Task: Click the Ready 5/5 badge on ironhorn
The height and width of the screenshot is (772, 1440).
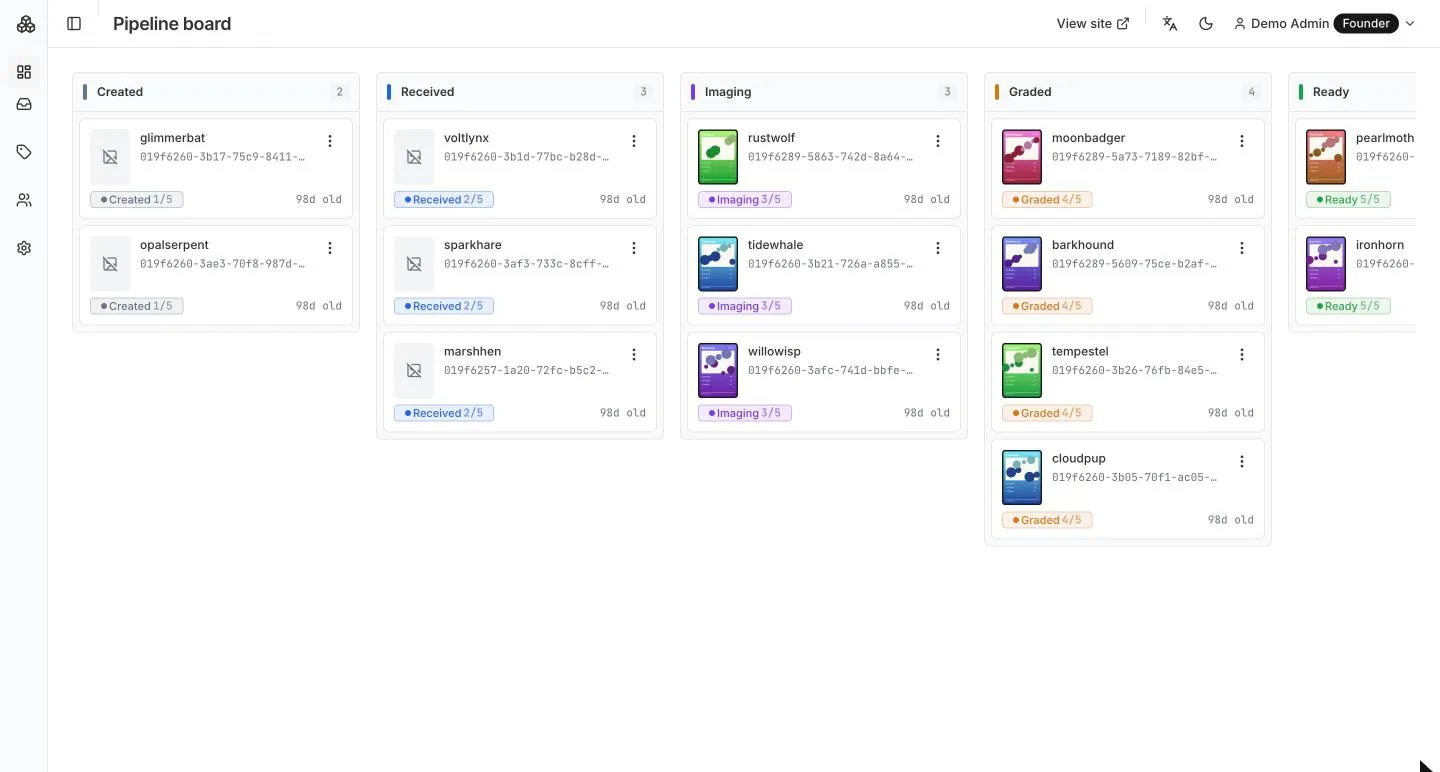Action: [1348, 306]
